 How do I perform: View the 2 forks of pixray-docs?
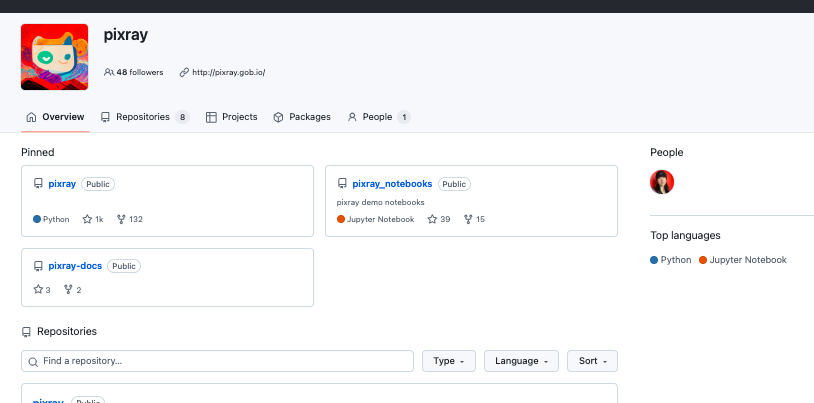point(72,290)
